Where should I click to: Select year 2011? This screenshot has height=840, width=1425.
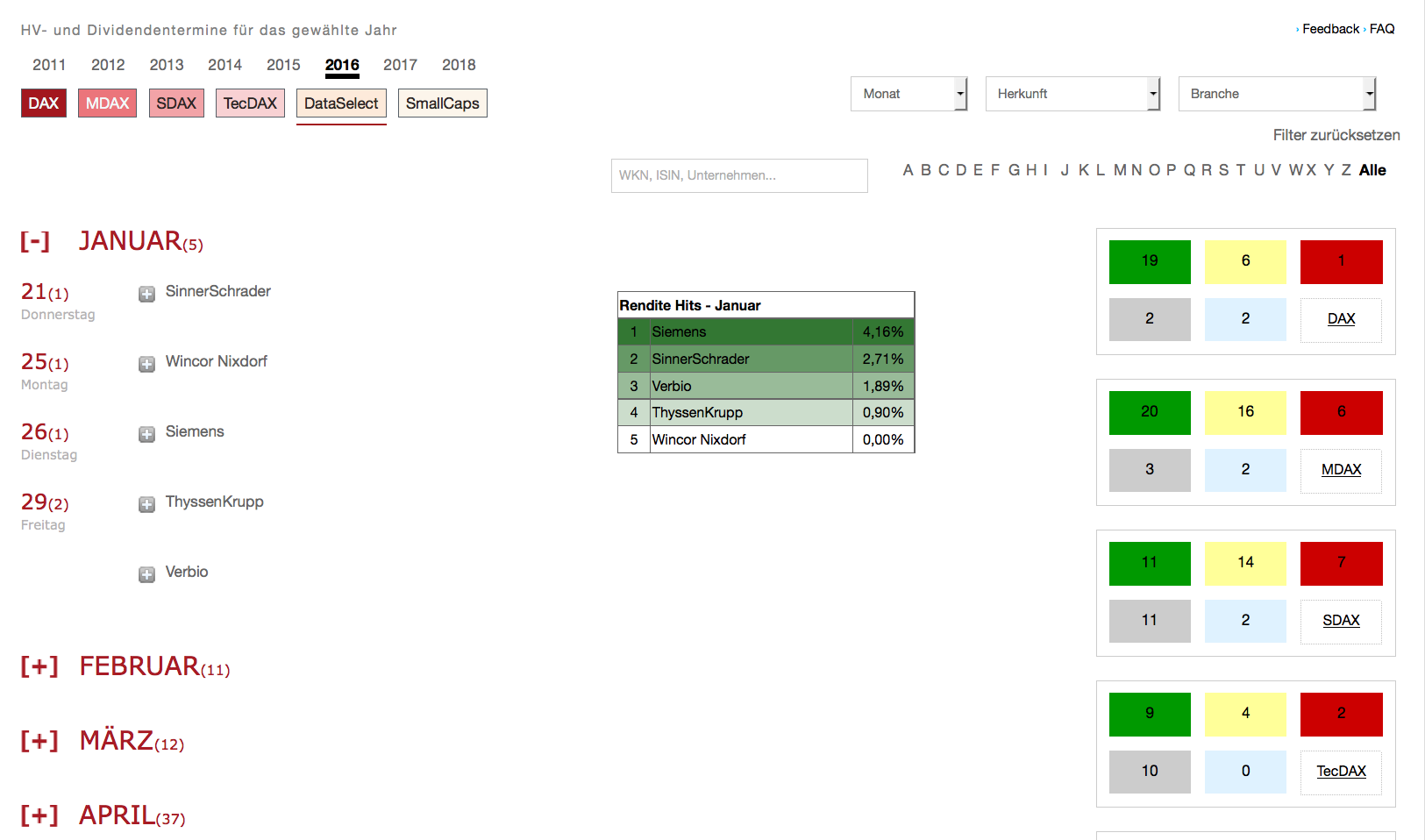point(49,65)
